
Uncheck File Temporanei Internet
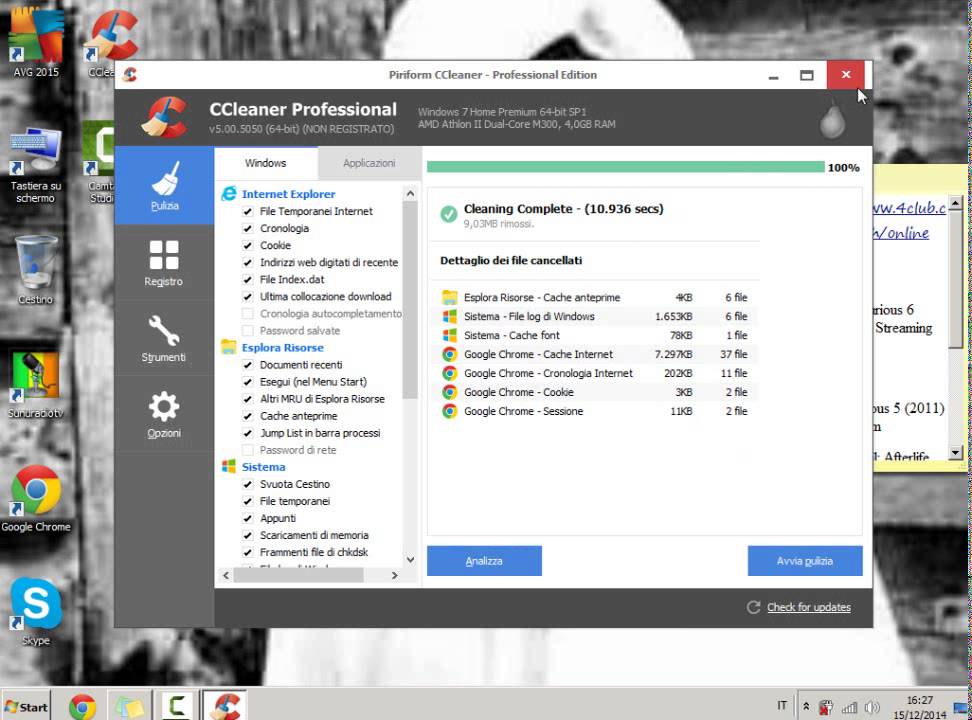[248, 211]
